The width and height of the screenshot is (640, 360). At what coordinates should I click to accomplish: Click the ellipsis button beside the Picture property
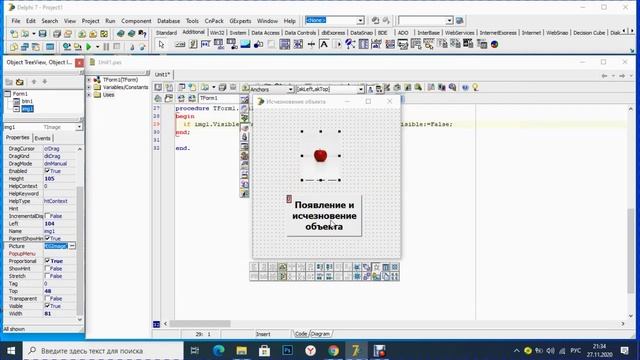72,246
